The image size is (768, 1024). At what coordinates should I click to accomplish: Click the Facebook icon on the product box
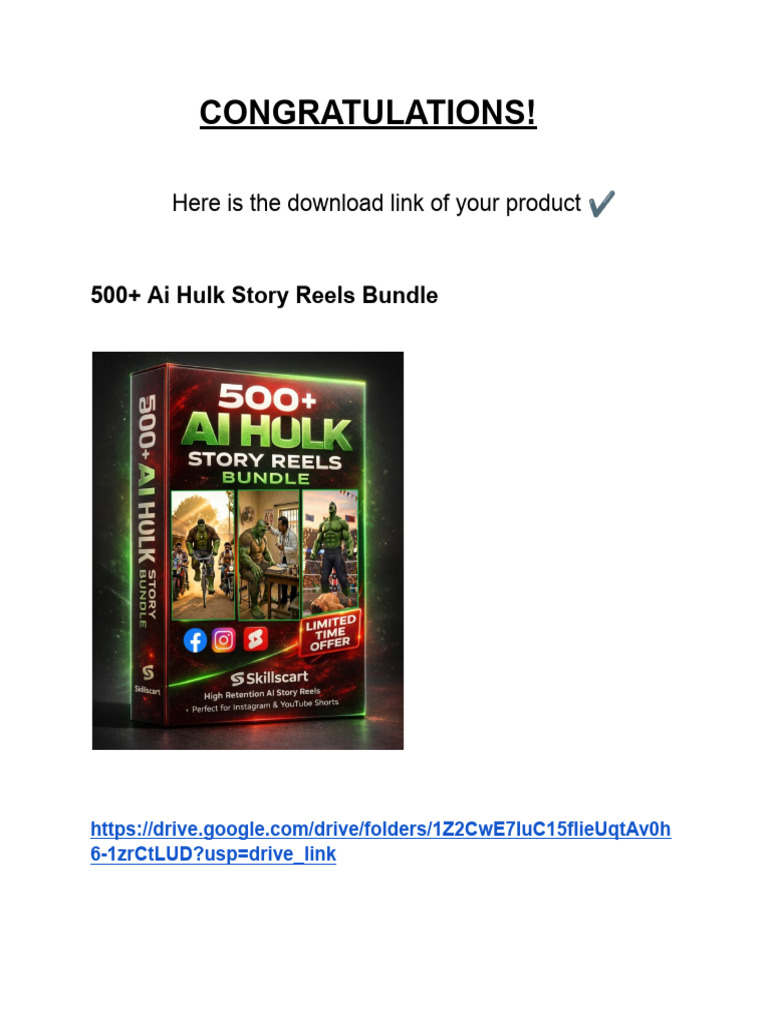coord(195,641)
